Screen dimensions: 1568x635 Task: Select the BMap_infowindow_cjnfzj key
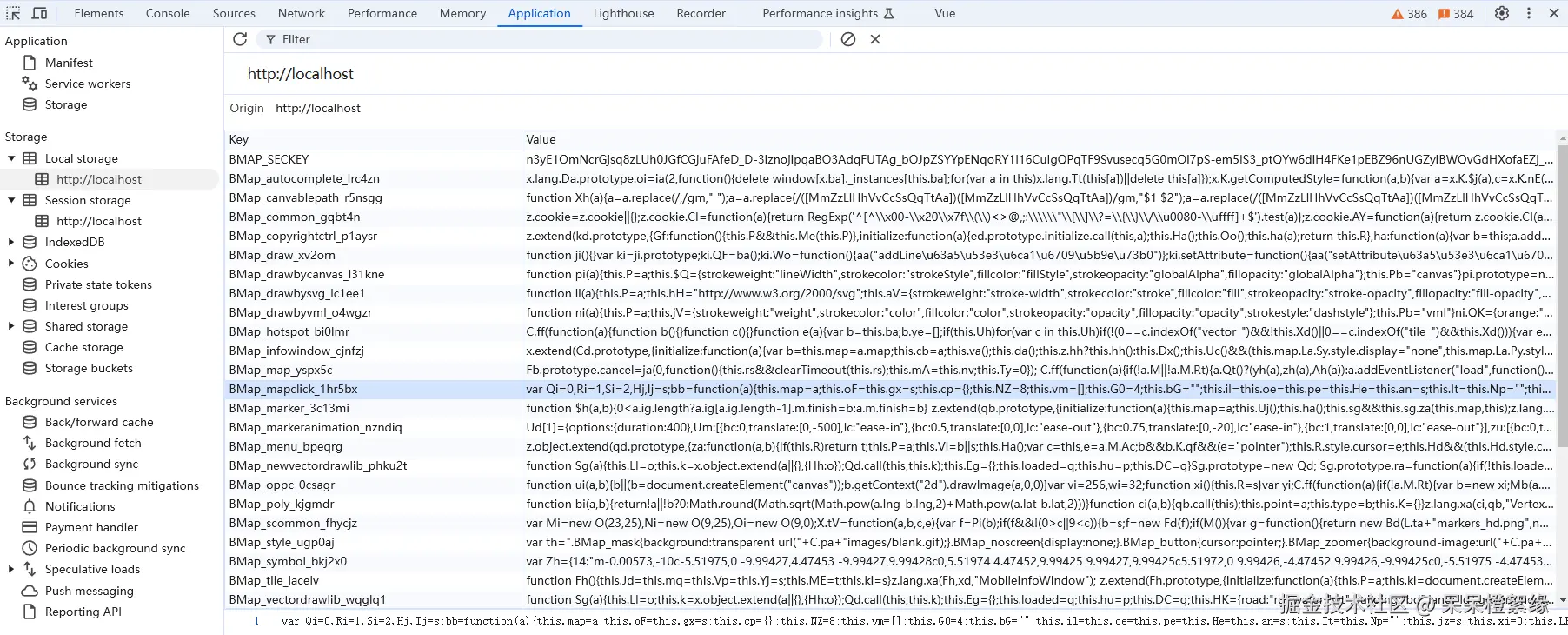296,351
